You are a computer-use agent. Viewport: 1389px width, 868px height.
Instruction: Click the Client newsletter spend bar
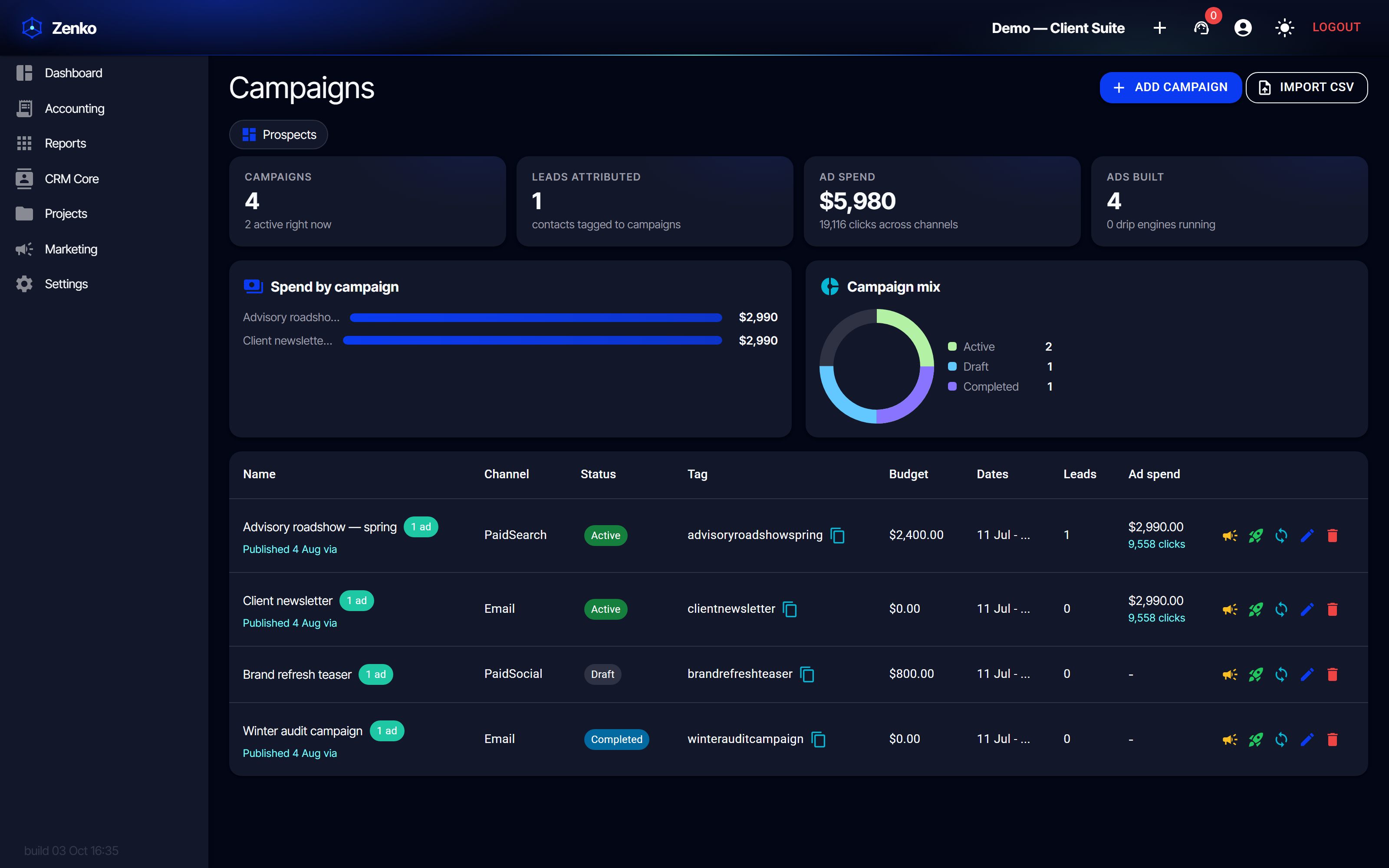pyautogui.click(x=532, y=340)
